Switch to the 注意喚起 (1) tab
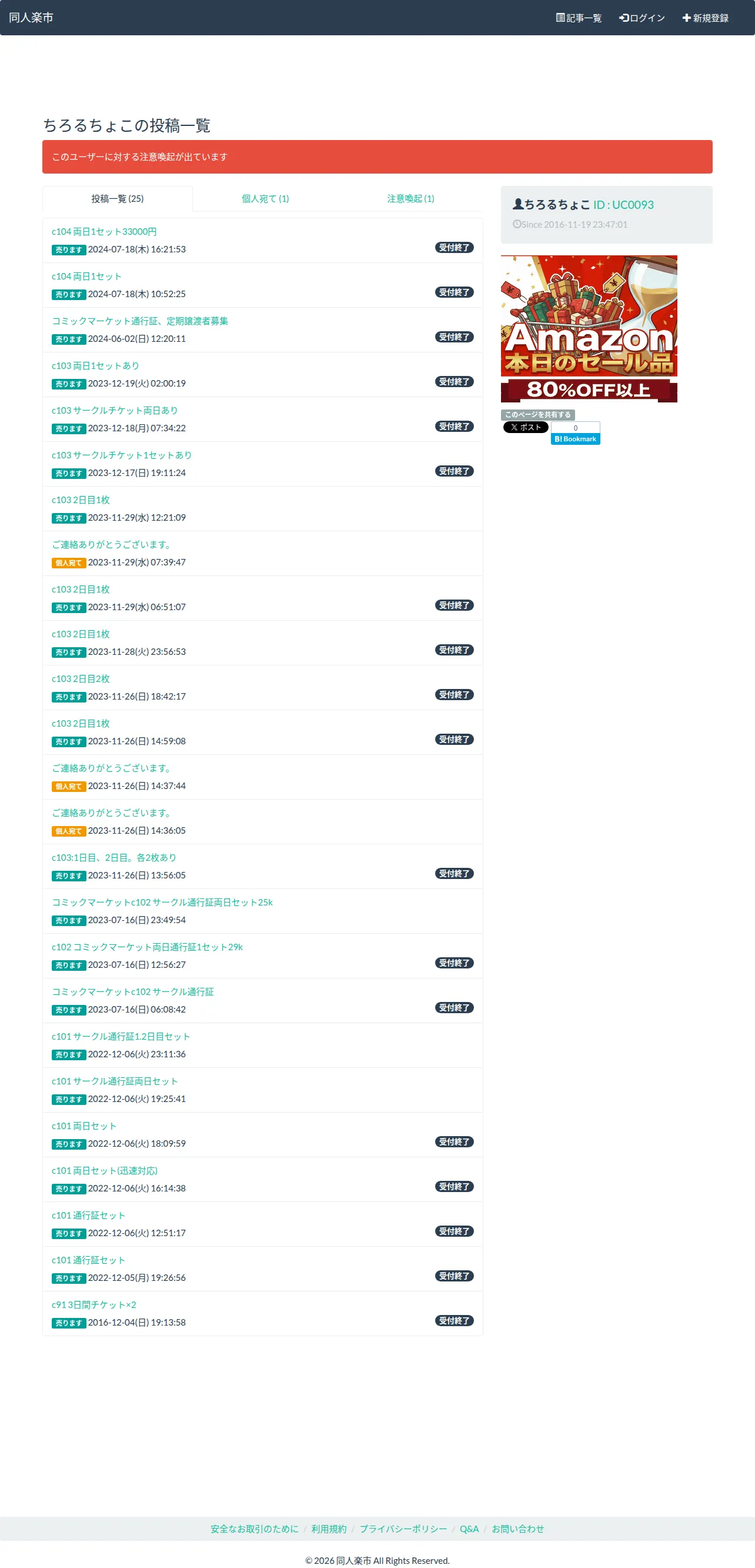 point(410,199)
